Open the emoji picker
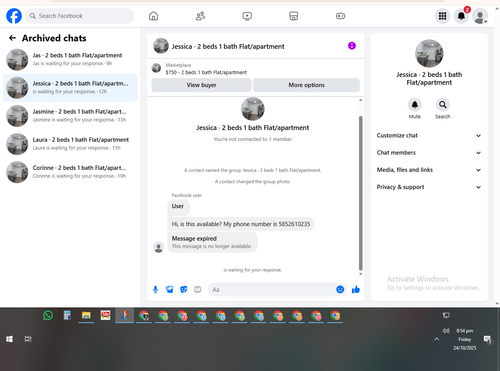 pyautogui.click(x=340, y=289)
